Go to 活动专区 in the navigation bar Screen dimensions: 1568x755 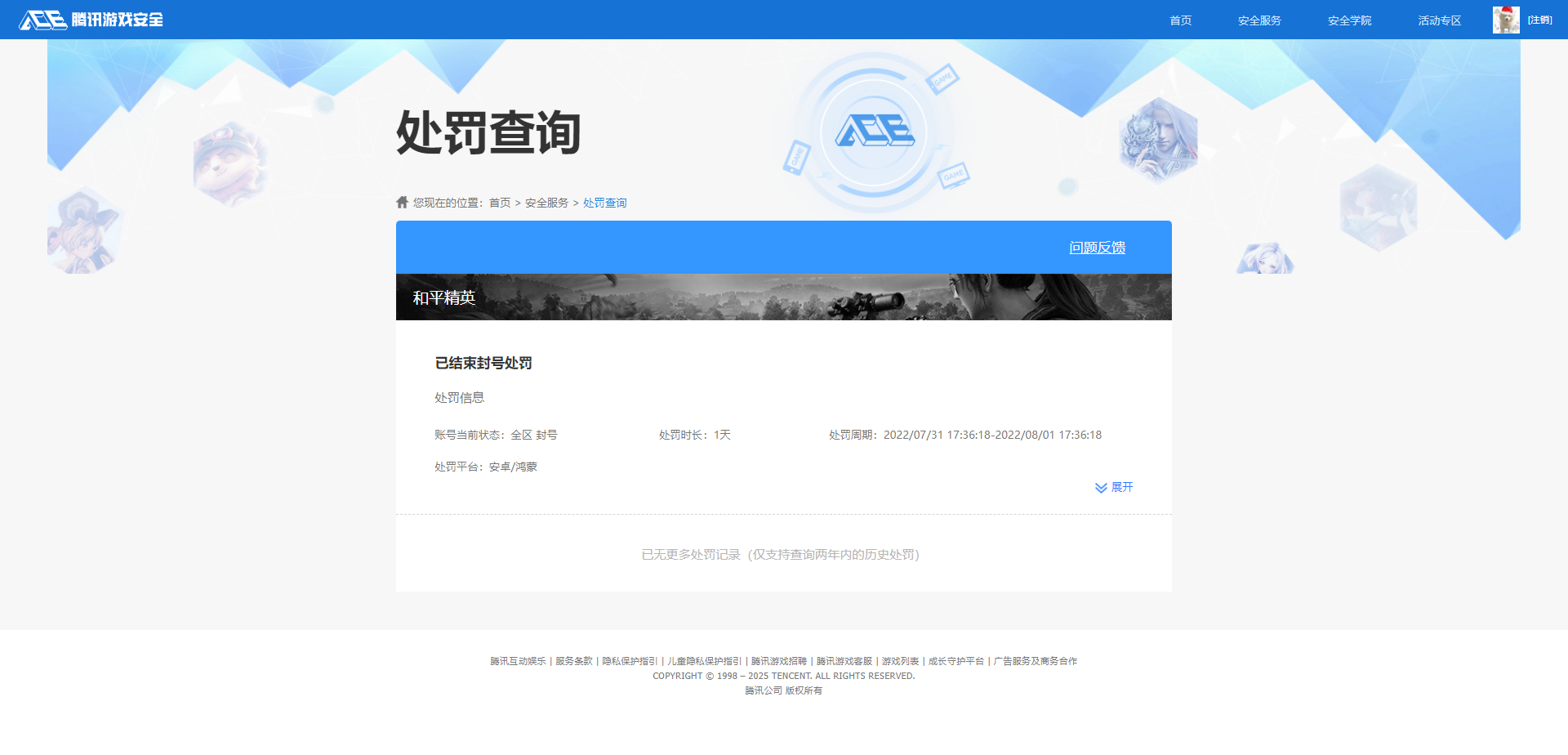click(1438, 20)
